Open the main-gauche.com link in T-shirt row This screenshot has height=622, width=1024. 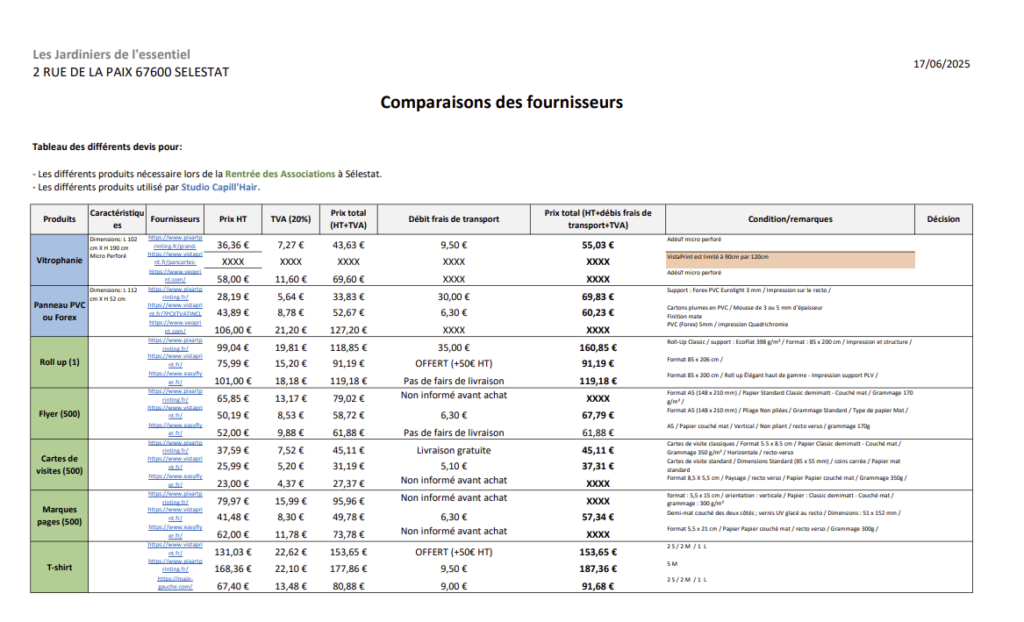pos(175,583)
